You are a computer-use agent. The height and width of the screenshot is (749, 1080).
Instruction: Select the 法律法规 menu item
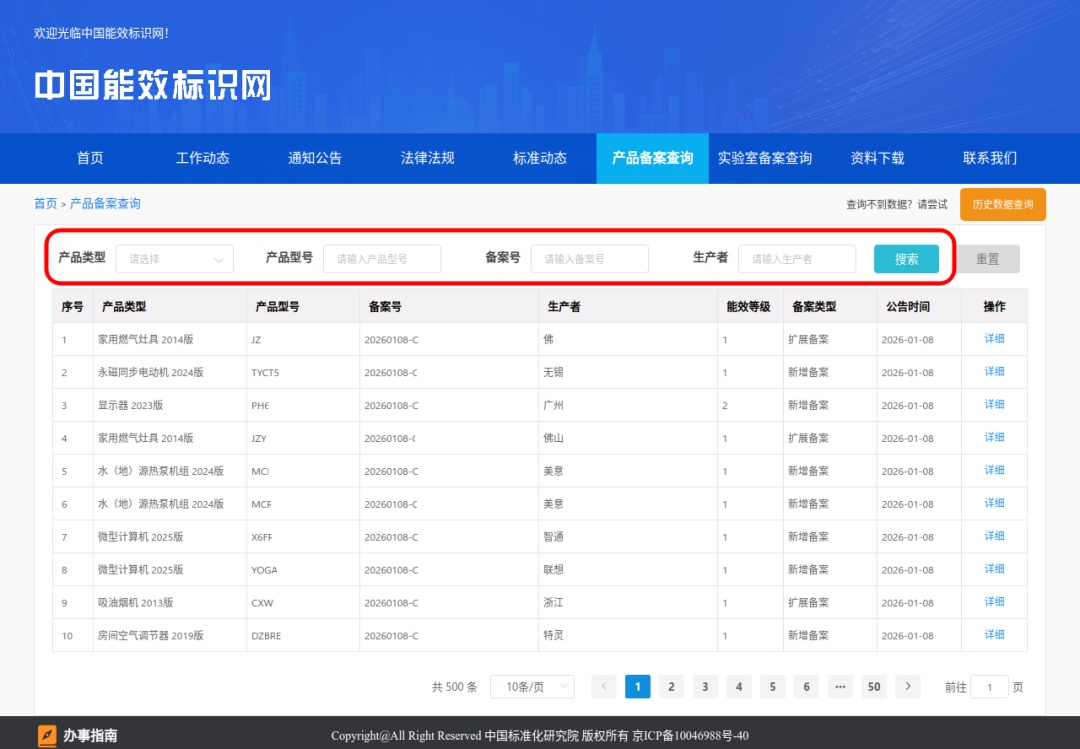(427, 158)
